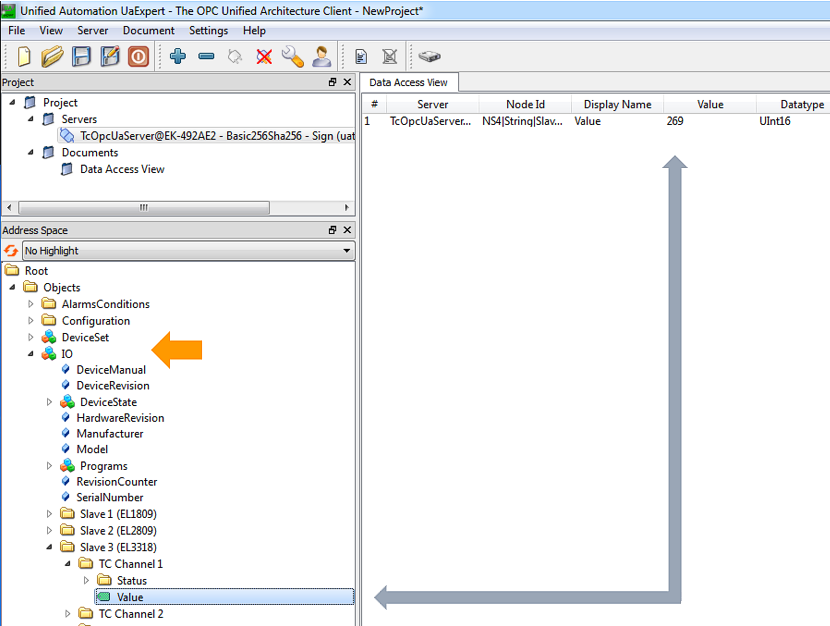This screenshot has height=626, width=830.
Task: Click the remove document toolbar icon
Action: [x=390, y=56]
